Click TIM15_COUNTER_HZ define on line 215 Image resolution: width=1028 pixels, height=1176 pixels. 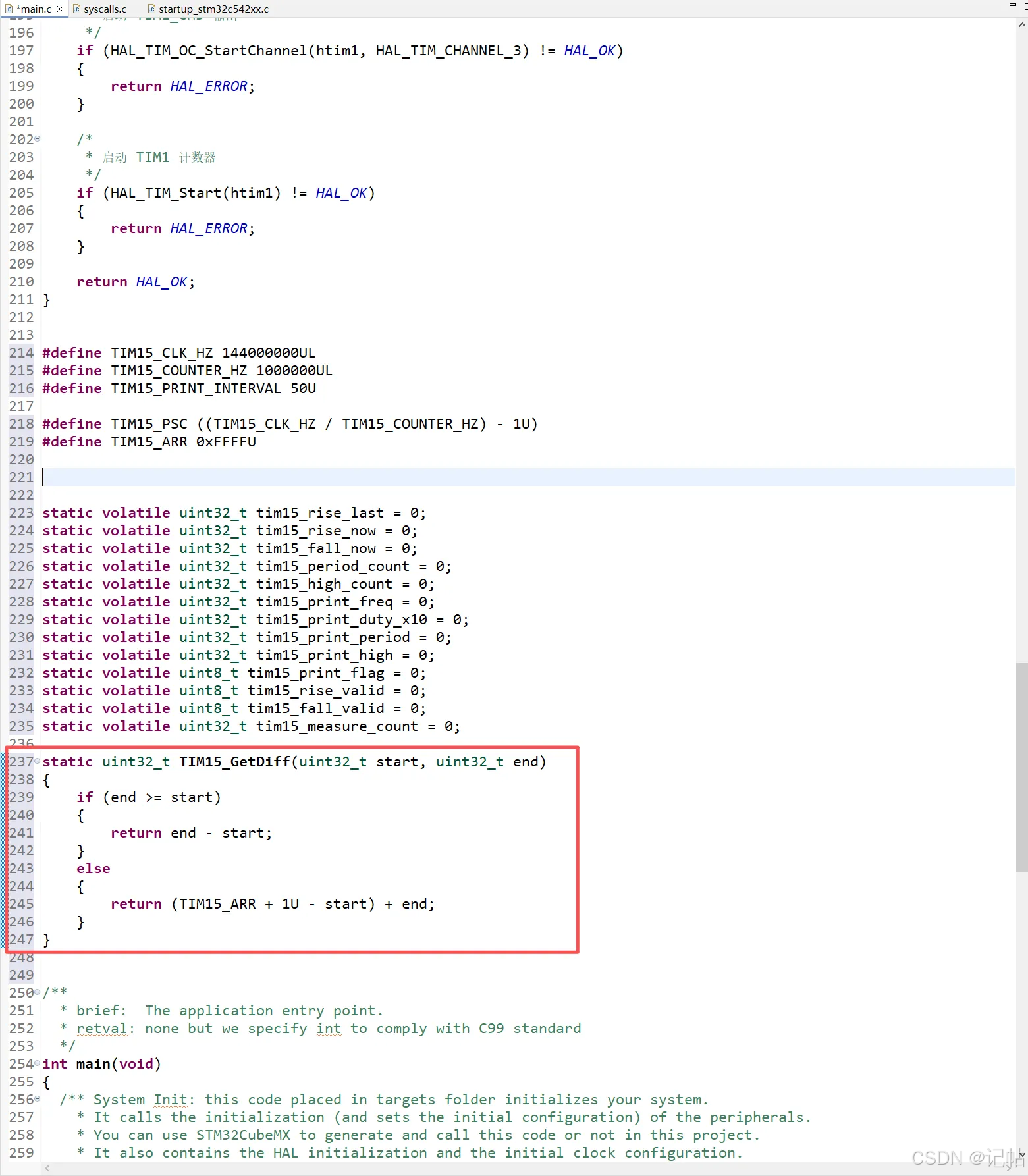[x=178, y=371]
